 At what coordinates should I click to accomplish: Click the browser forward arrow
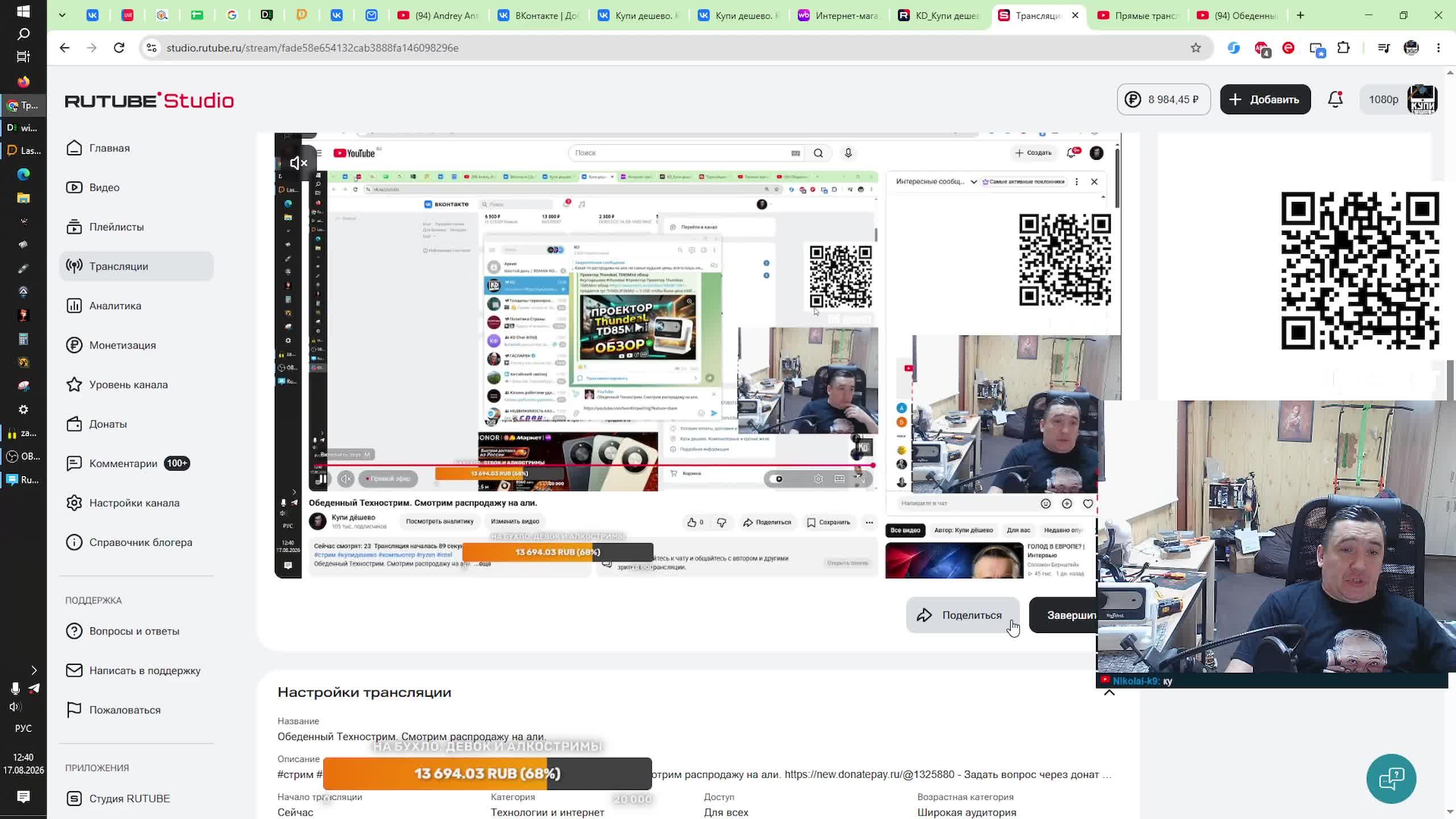(x=92, y=48)
